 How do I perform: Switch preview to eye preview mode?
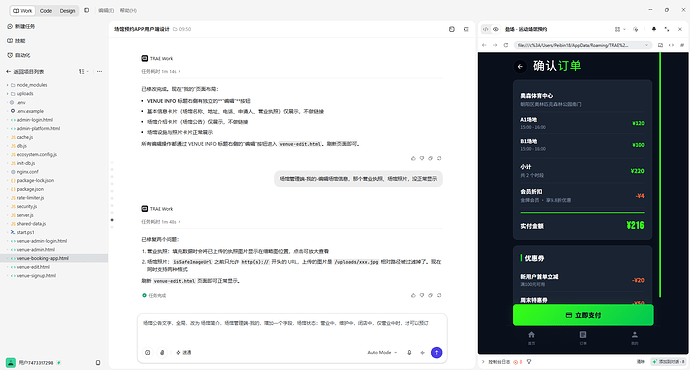coord(496,29)
